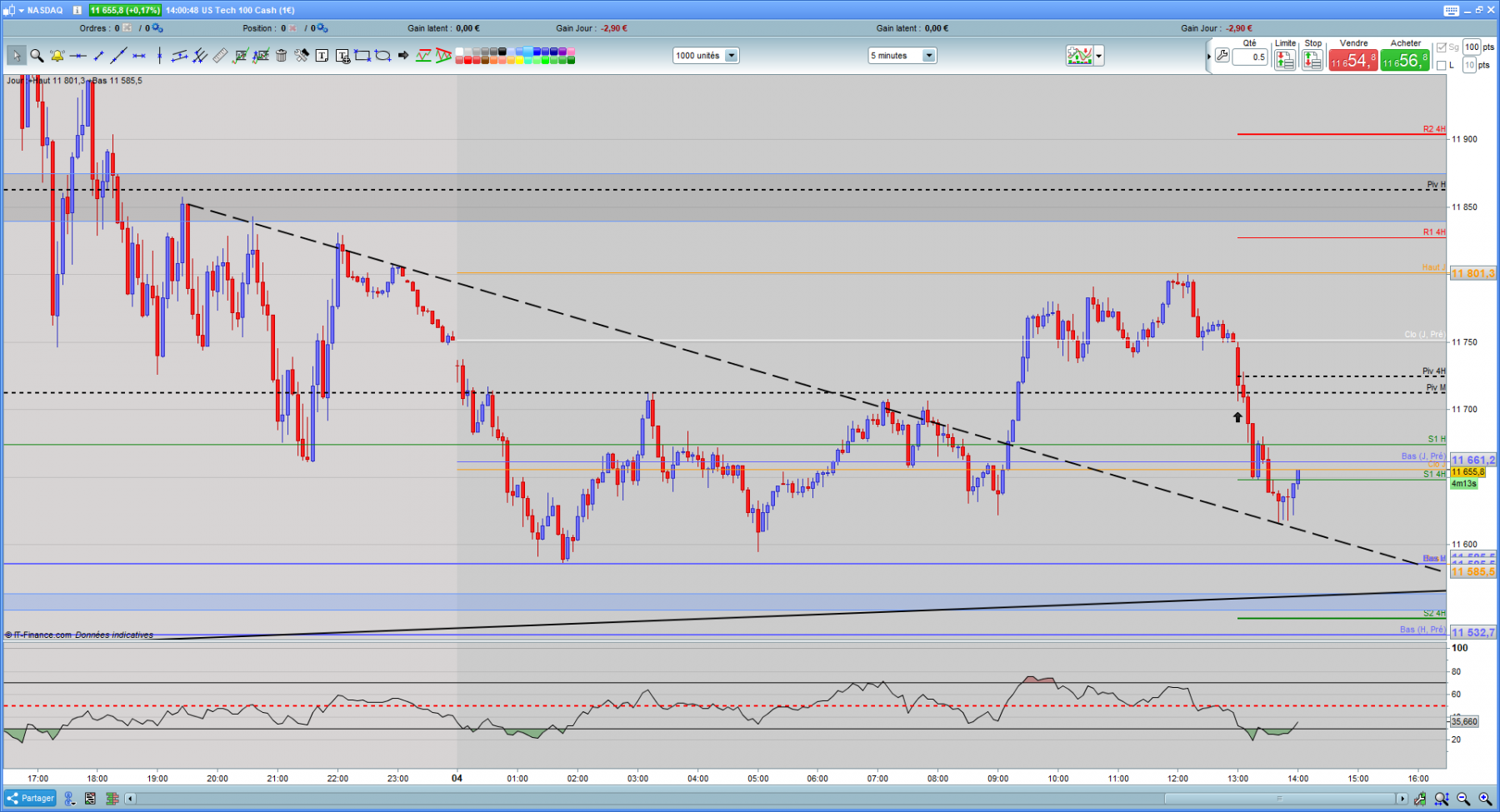Click the Partager share button

[x=30, y=798]
